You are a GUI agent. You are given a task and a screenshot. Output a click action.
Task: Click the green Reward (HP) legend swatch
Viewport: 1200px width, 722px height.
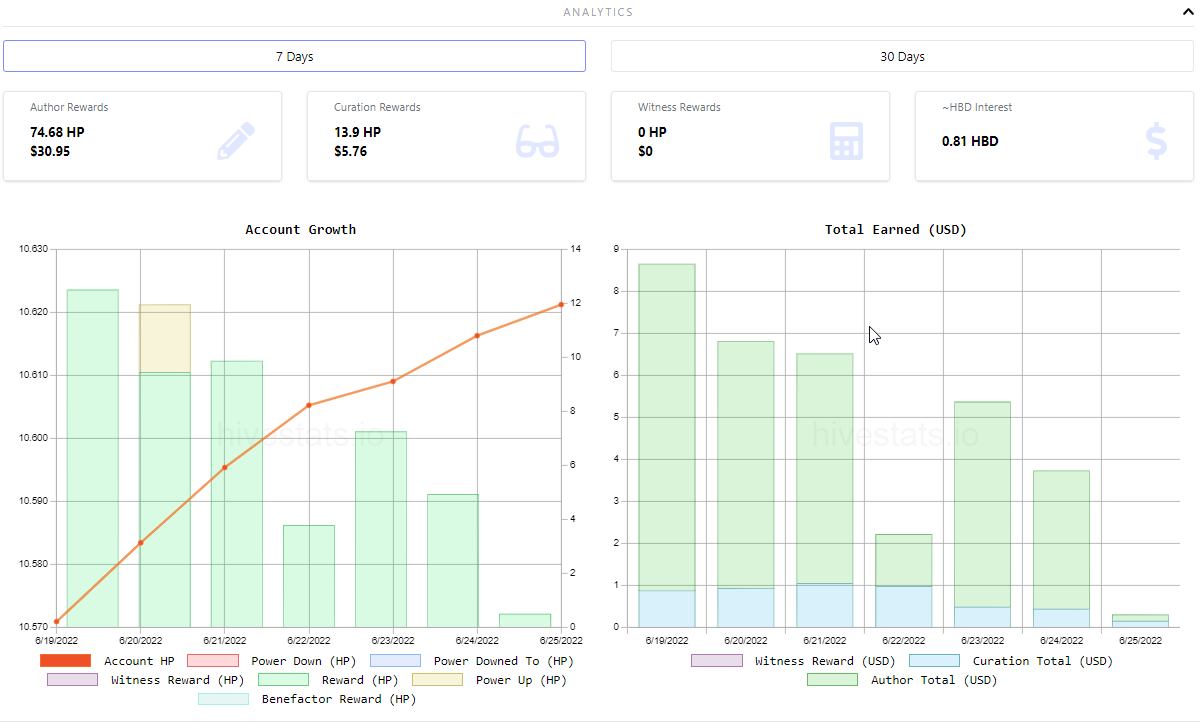click(x=283, y=680)
